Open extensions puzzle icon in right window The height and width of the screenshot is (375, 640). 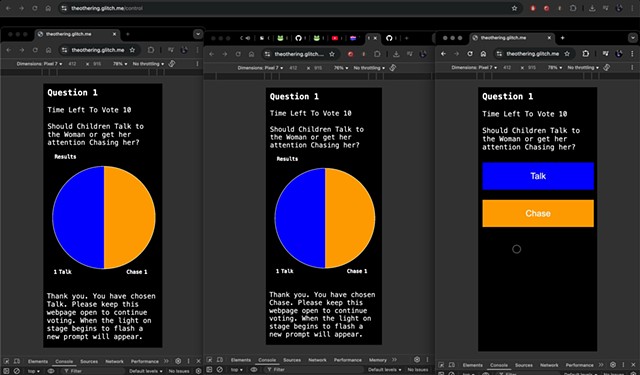tap(585, 53)
